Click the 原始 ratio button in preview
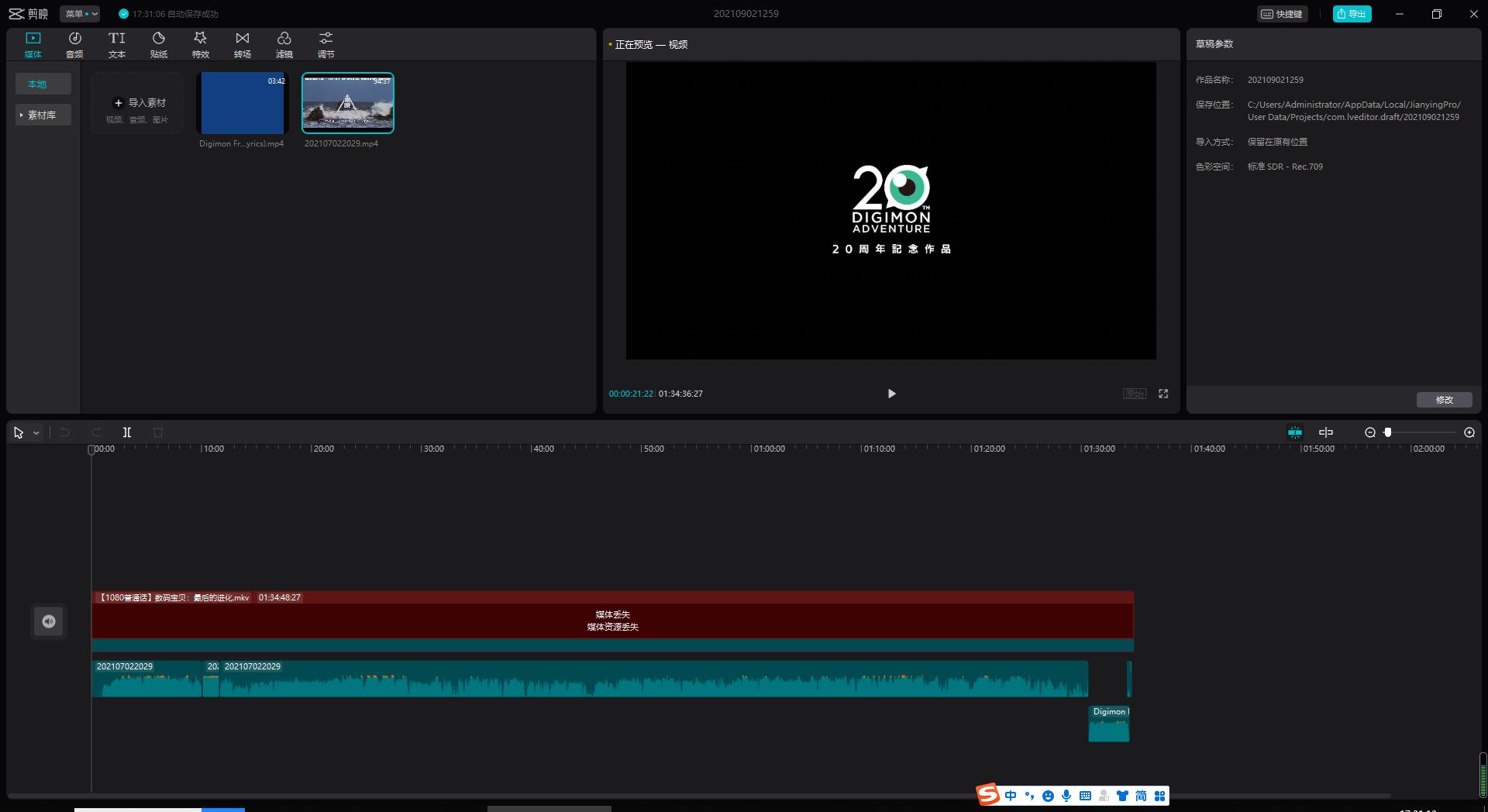Viewport: 1488px width, 812px height. coord(1135,394)
